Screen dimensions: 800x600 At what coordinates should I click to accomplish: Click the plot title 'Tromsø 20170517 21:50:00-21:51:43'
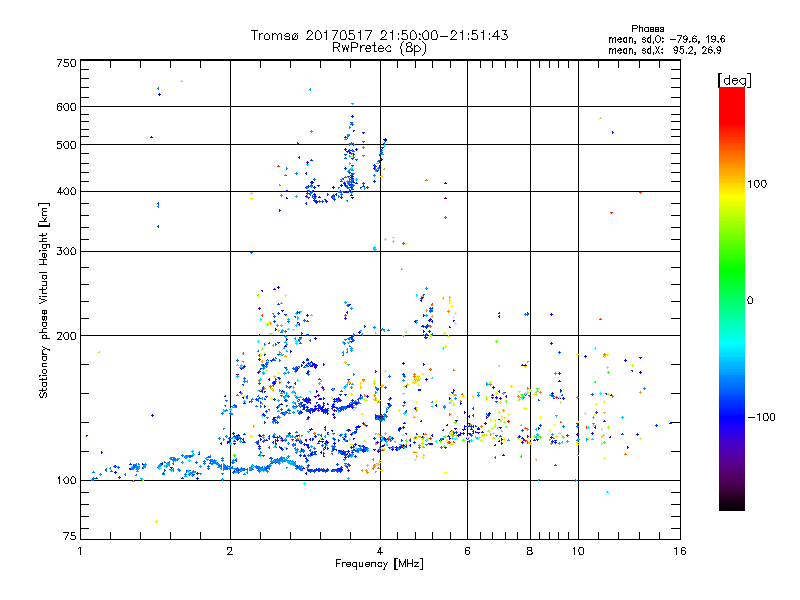379,35
